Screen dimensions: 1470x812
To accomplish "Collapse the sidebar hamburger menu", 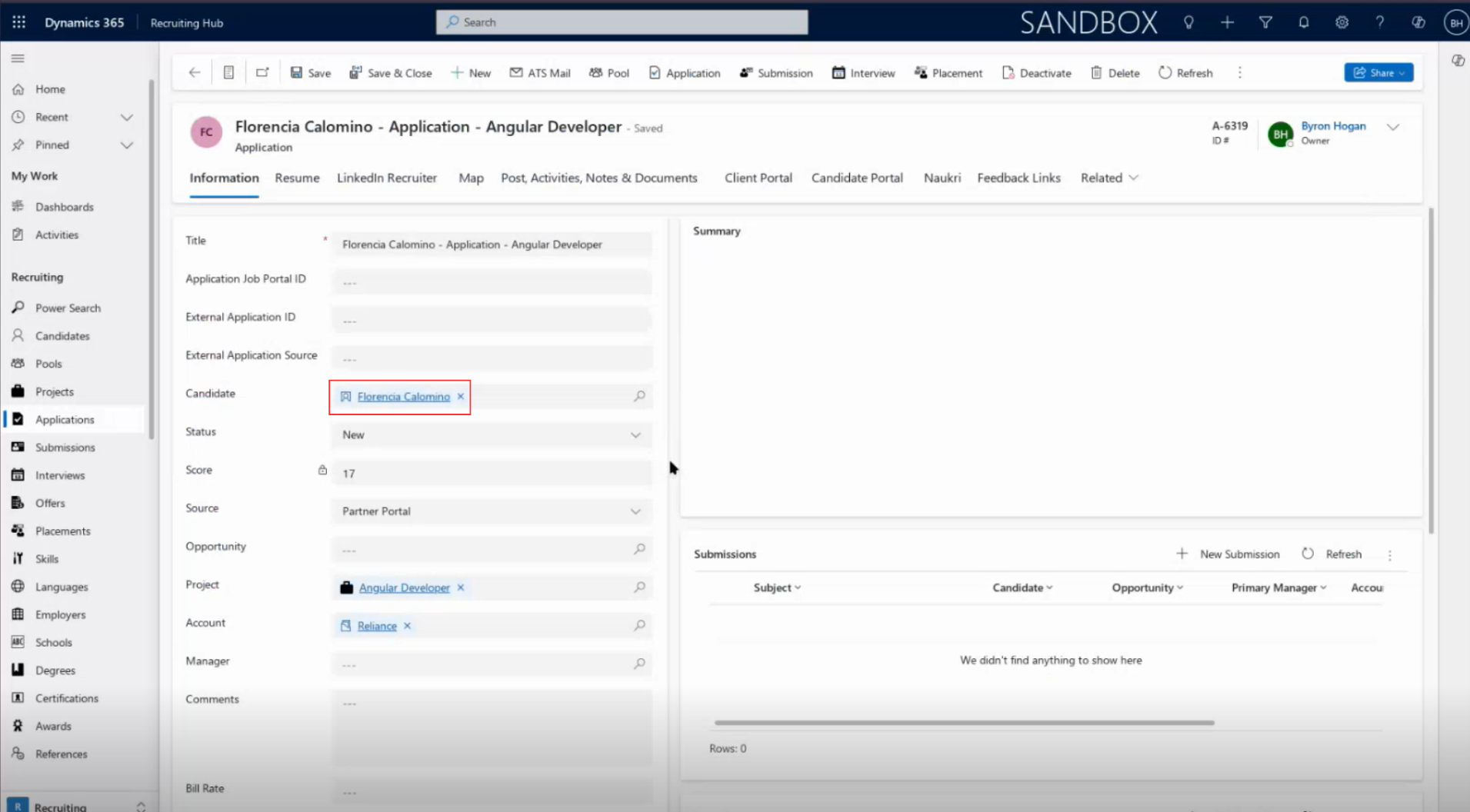I will [18, 58].
